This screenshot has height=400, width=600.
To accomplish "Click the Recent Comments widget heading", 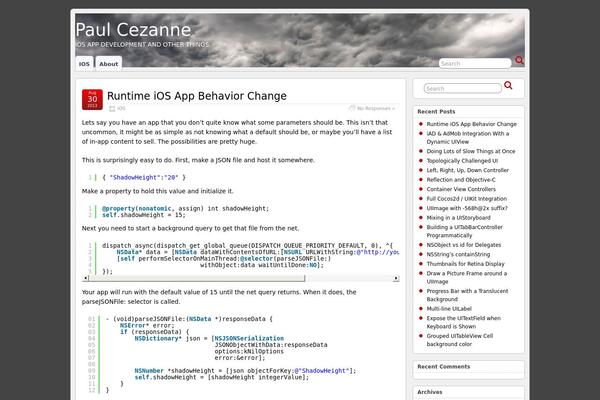I will click(x=443, y=367).
